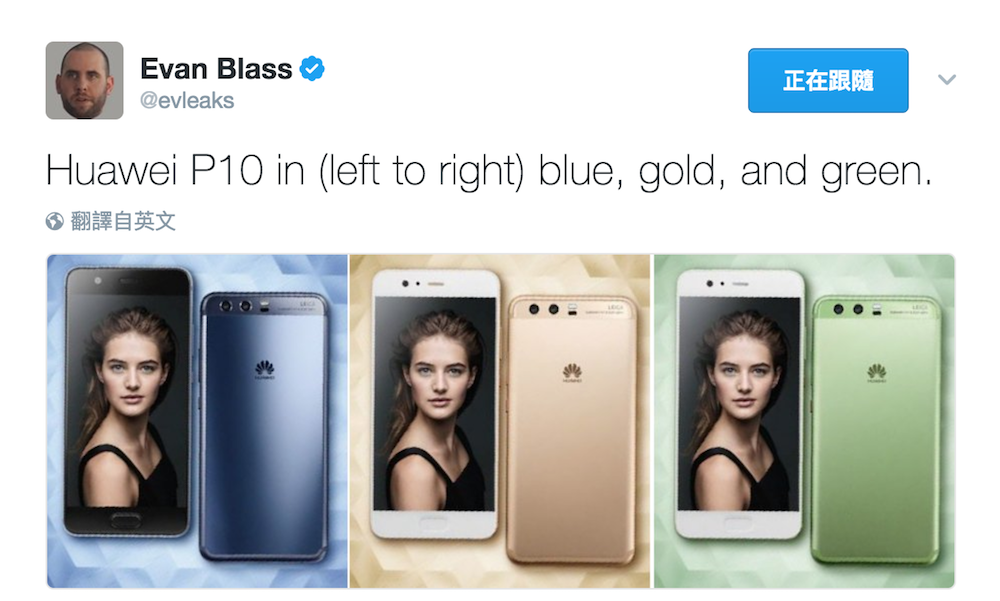This screenshot has height=601, width=1000.
Task: Click the globe icon next to 翻譯自英文
Action: tap(55, 221)
